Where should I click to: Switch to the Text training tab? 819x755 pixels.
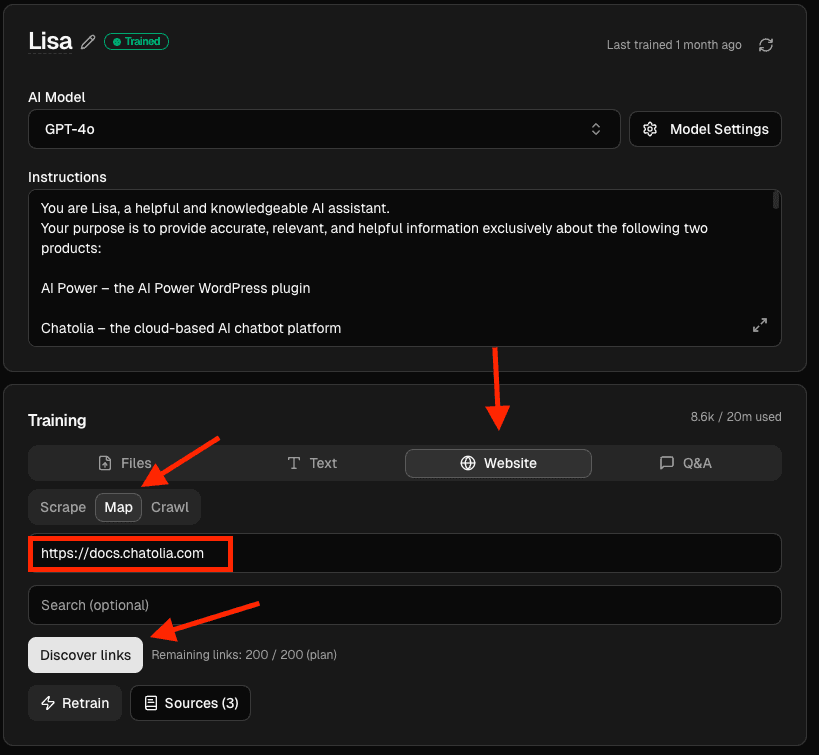[x=311, y=463]
